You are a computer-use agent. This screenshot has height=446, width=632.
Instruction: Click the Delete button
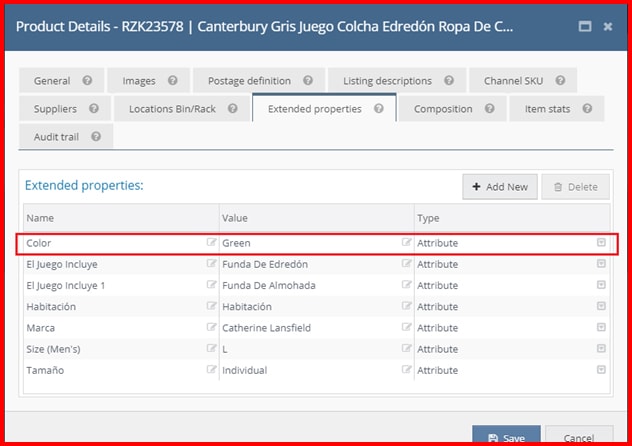pos(575,187)
